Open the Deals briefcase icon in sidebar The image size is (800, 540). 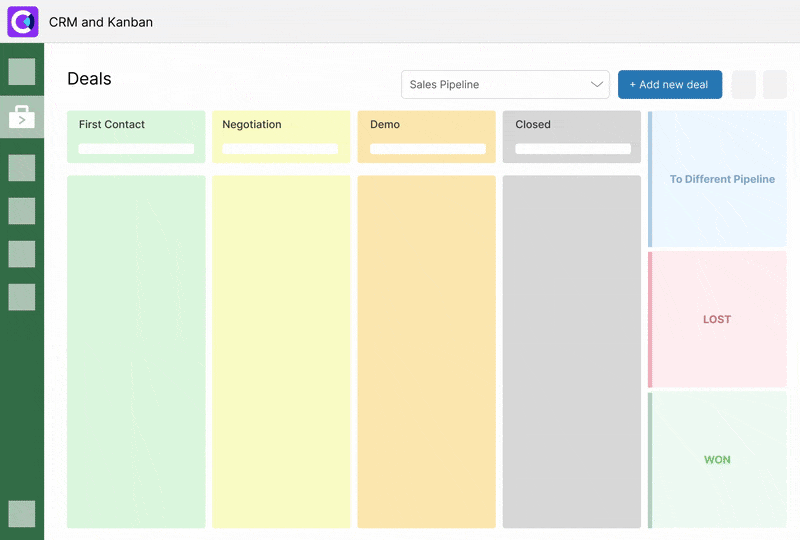point(22,117)
